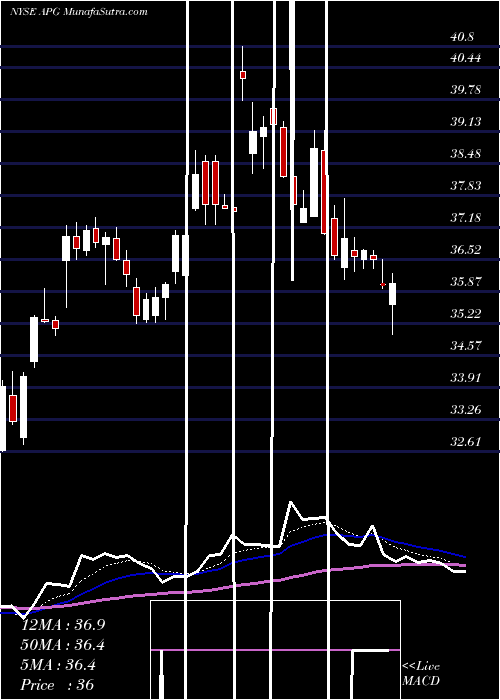This screenshot has height=700, width=500.
Task: Select the 33.91 price level label
Action: 466,378
